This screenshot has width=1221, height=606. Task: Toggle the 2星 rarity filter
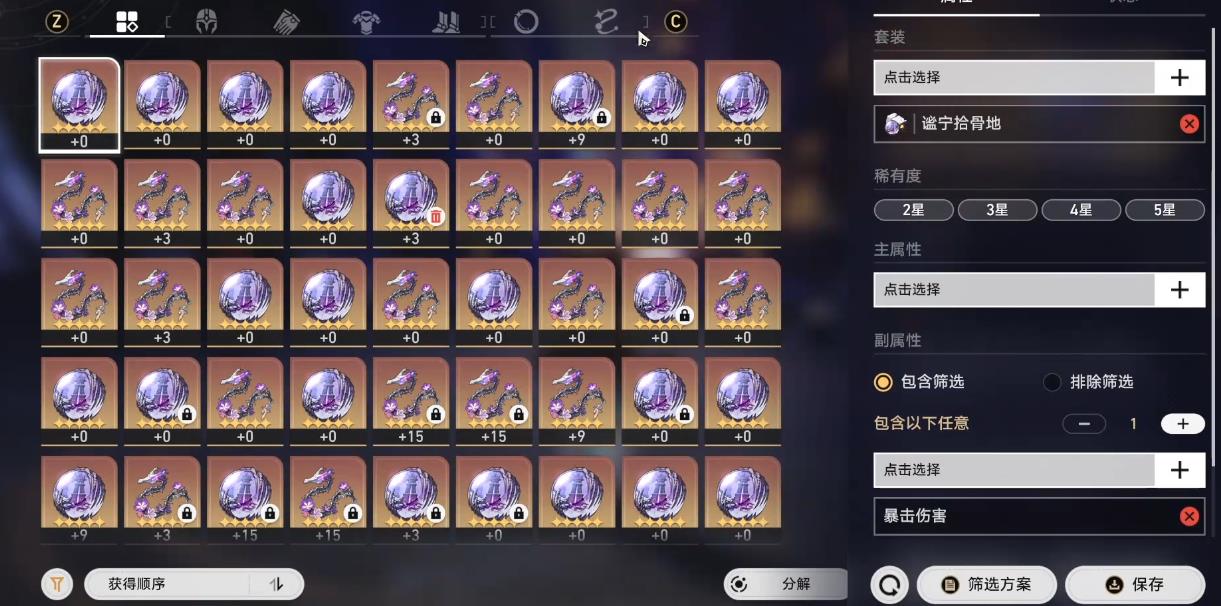(x=914, y=210)
